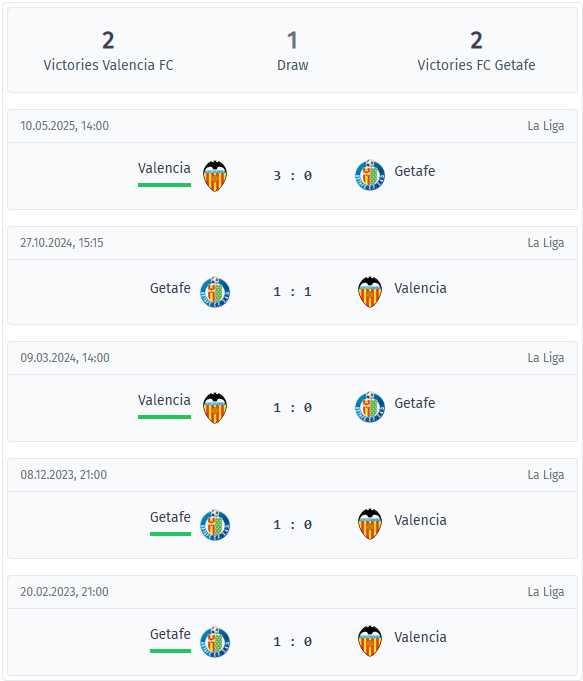This screenshot has height=681, width=583.
Task: Select Getafe team name in 20.02.2023 match
Action: [170, 634]
